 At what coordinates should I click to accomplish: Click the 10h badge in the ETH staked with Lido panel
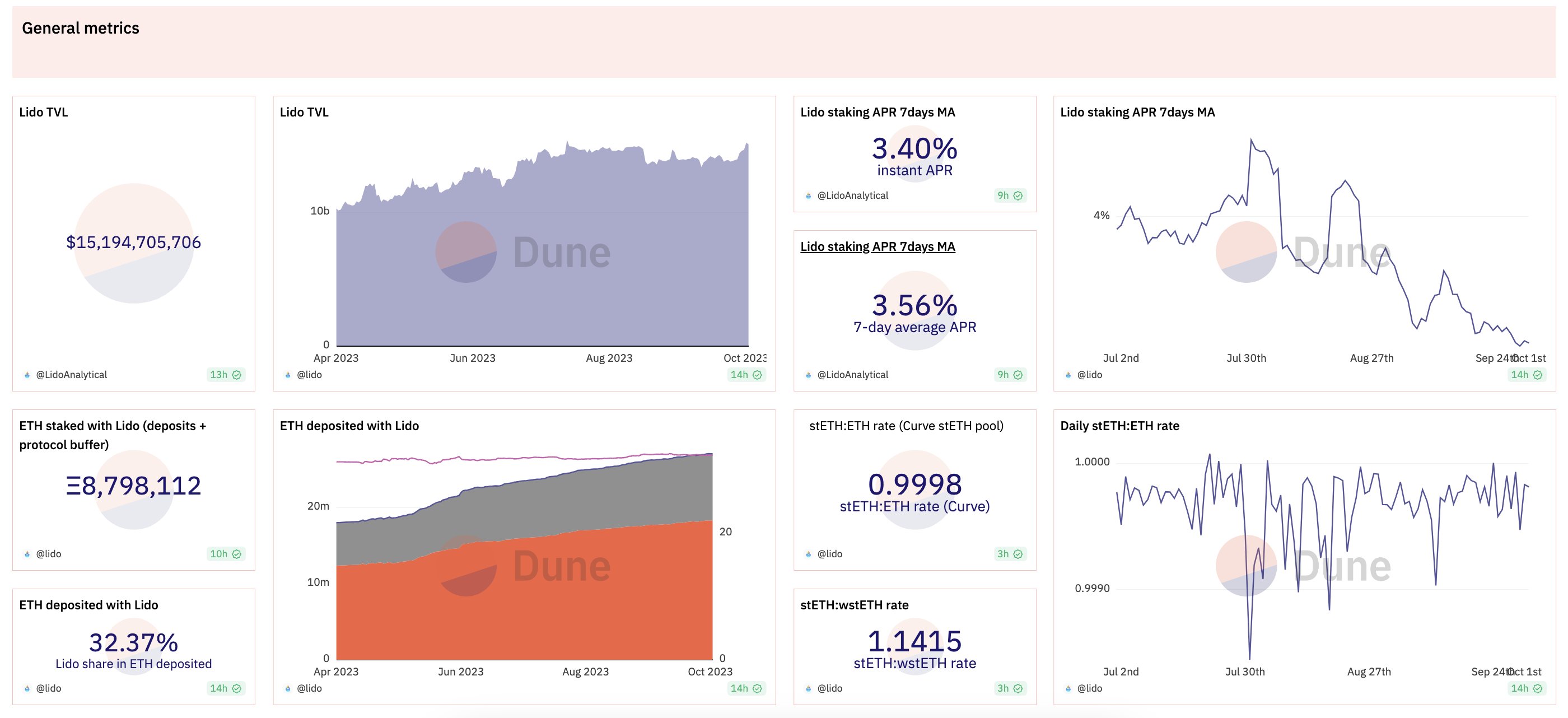coord(225,553)
